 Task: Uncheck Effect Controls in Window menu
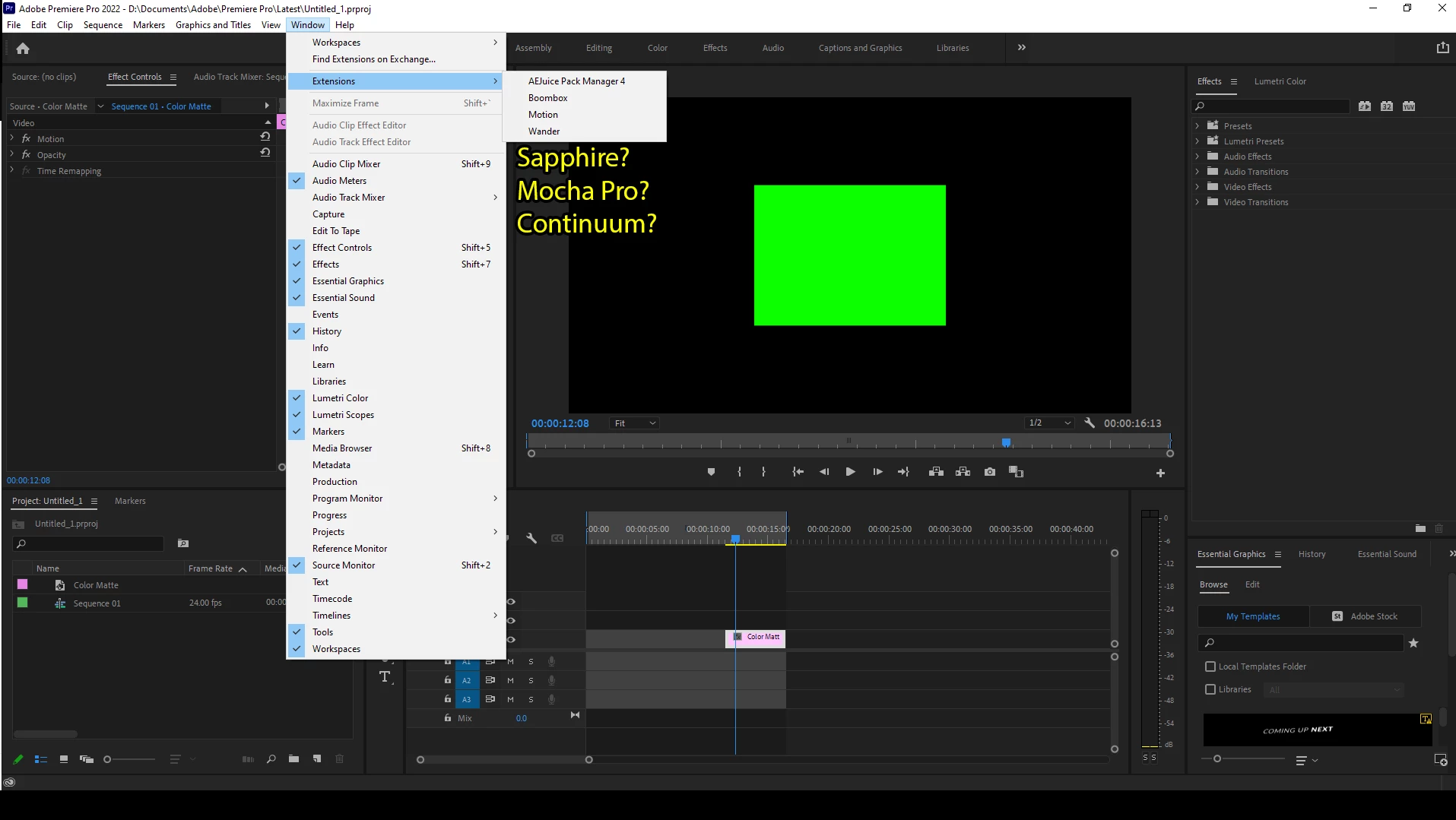[395, 248]
